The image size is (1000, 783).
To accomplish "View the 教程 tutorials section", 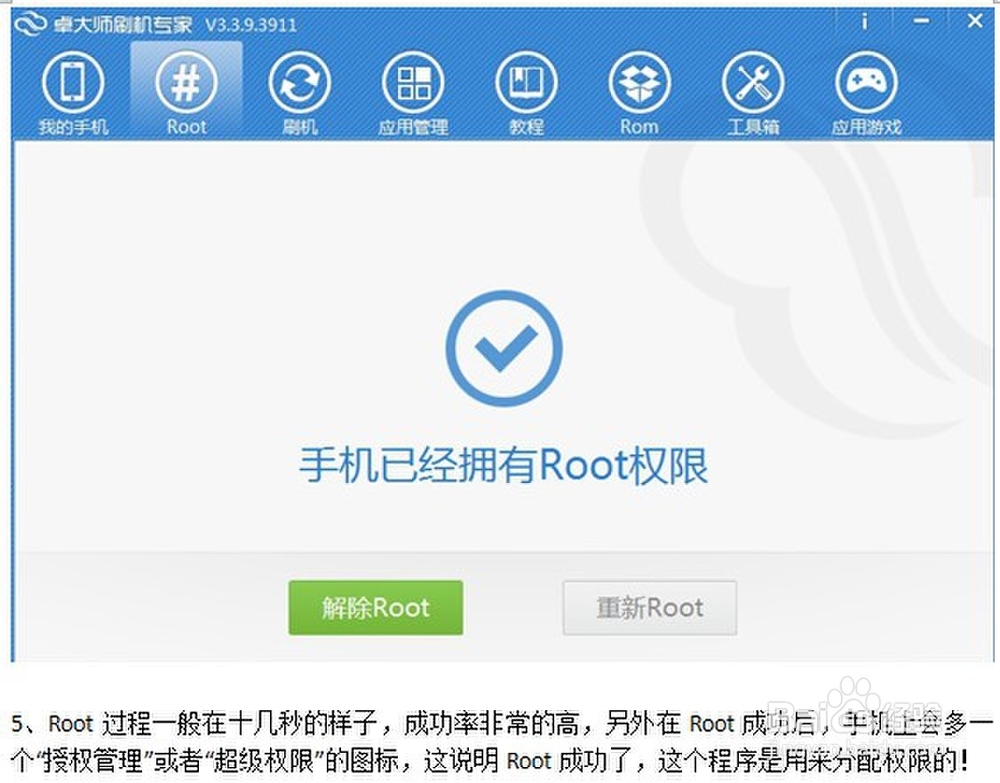I will (526, 90).
